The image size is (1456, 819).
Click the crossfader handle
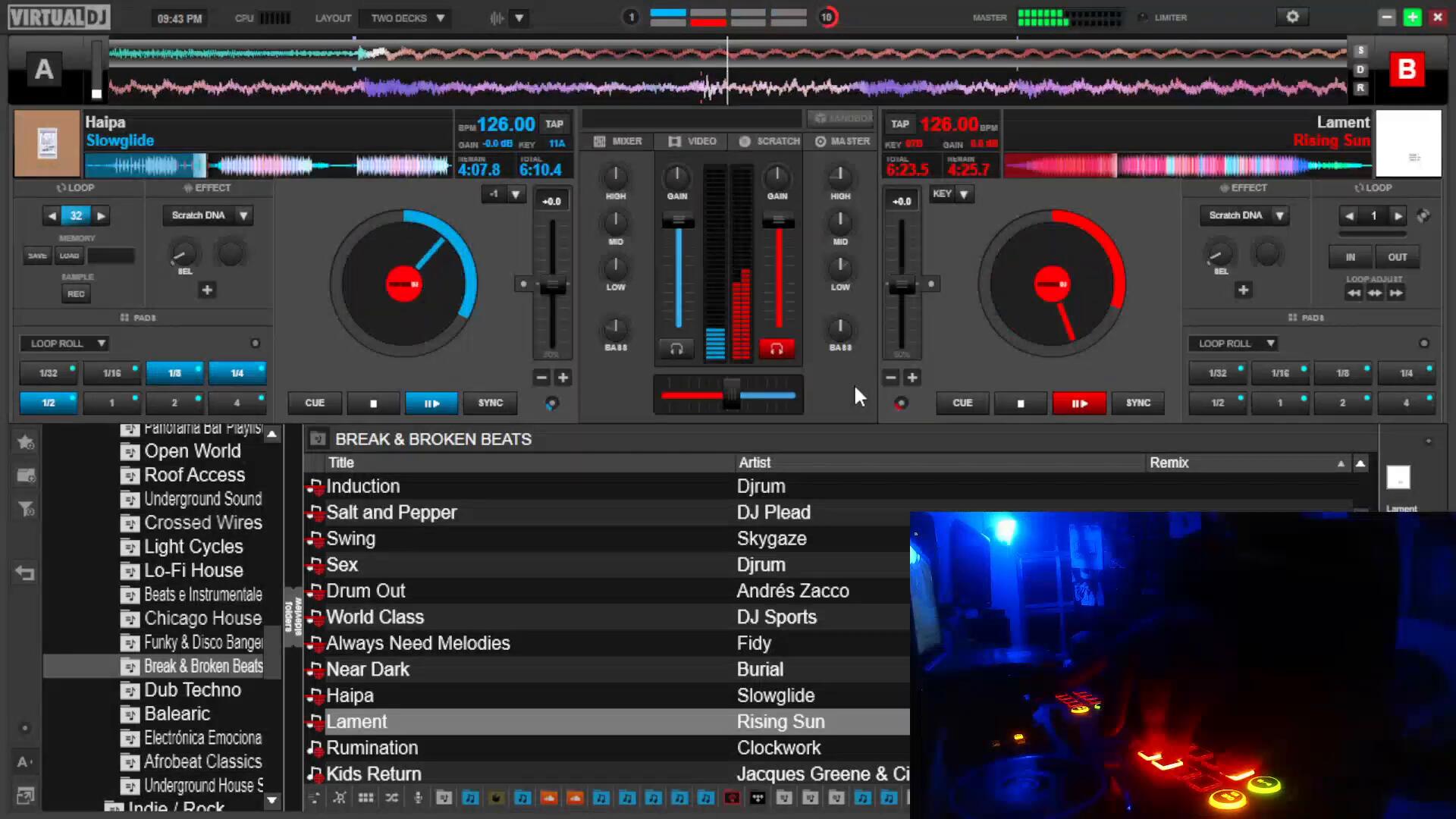coord(731,394)
